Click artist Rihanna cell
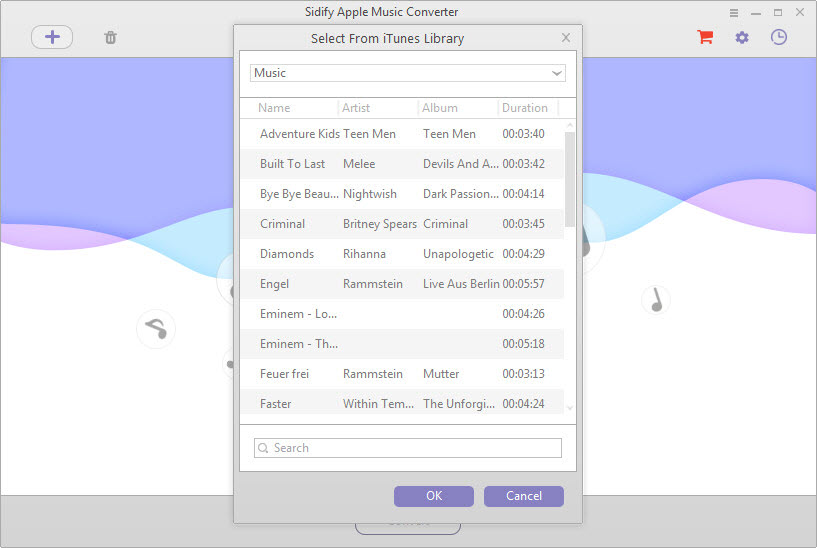Viewport: 817px width, 548px height. (364, 254)
